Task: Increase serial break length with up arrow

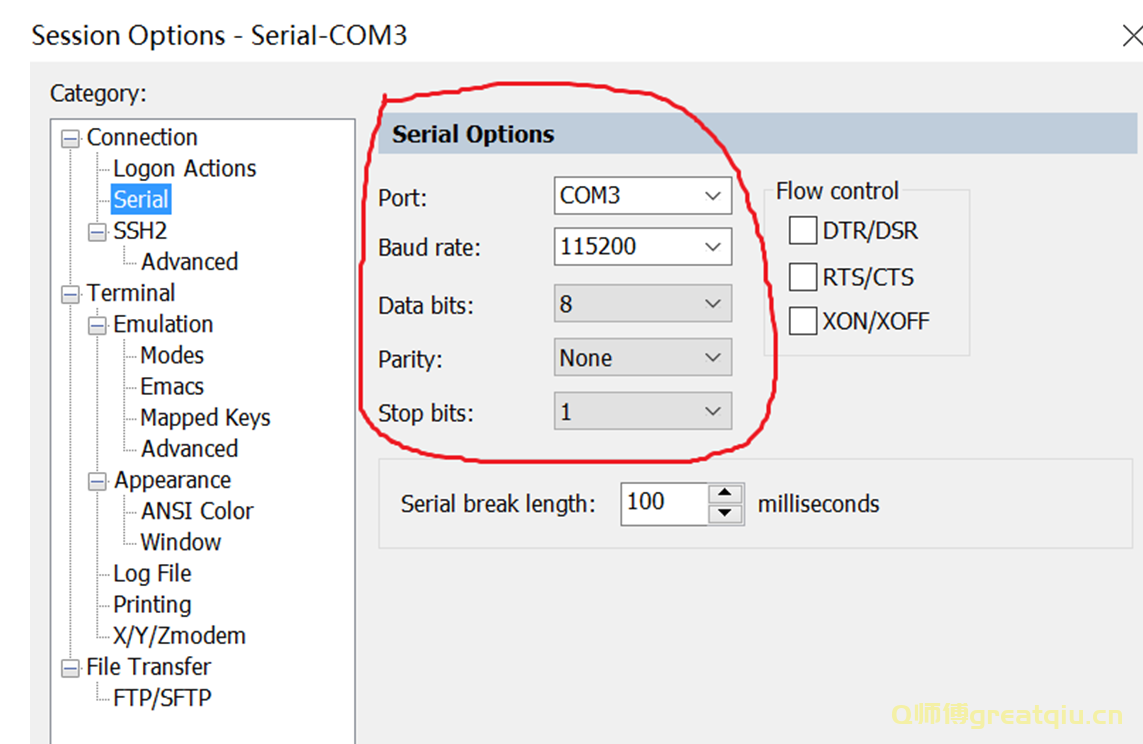Action: coord(725,494)
